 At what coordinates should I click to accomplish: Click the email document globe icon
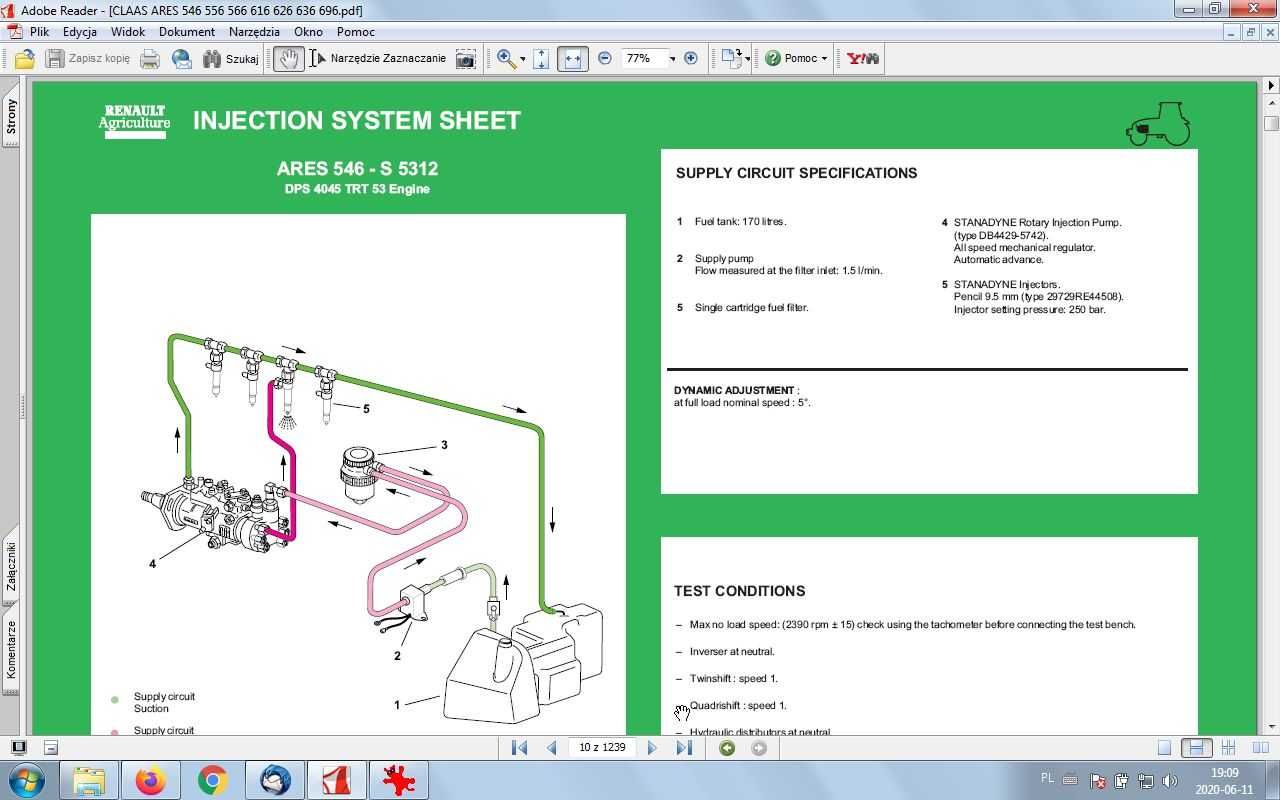[182, 59]
